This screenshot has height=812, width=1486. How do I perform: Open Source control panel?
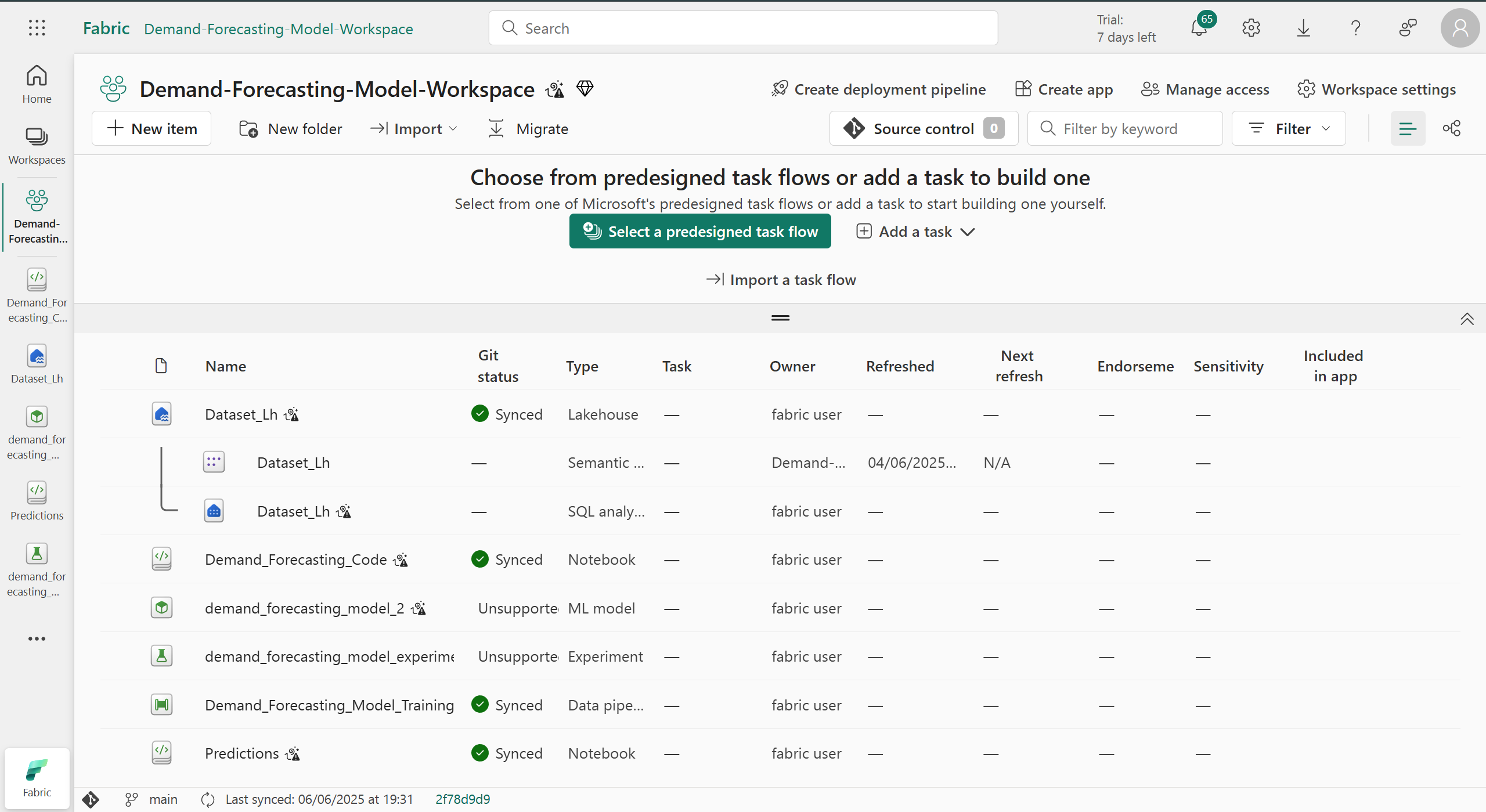click(924, 128)
